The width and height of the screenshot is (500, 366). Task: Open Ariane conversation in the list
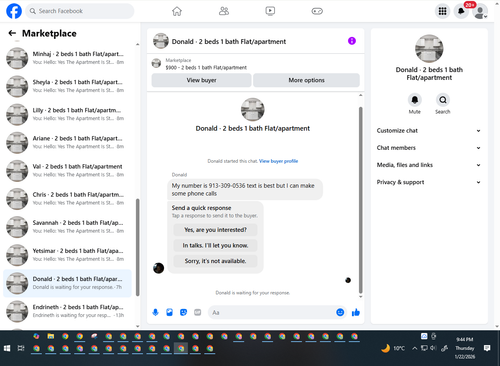pyautogui.click(x=67, y=142)
